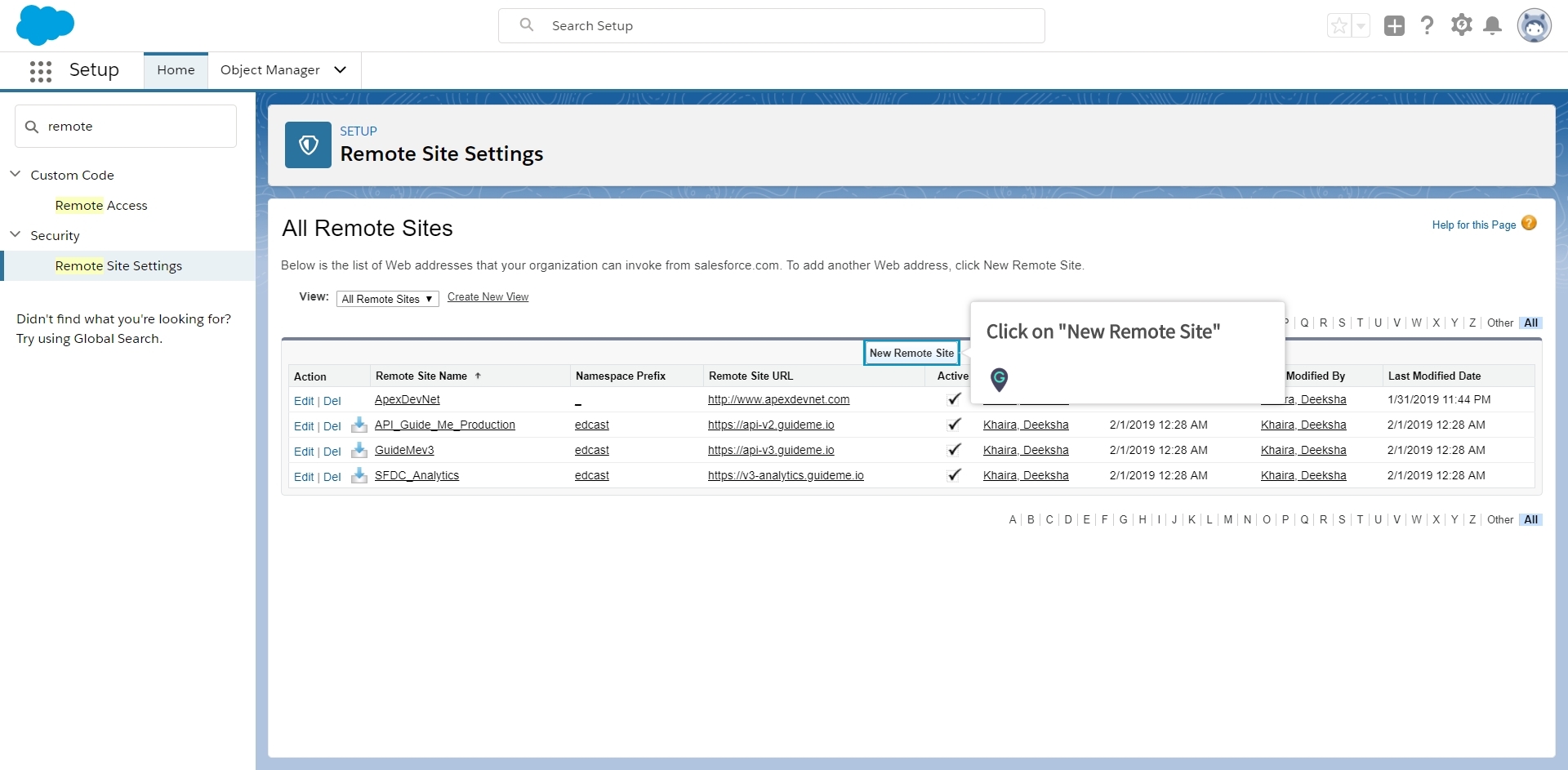
Task: Click the https://v3-analytics.guideme.io URL
Action: (786, 475)
